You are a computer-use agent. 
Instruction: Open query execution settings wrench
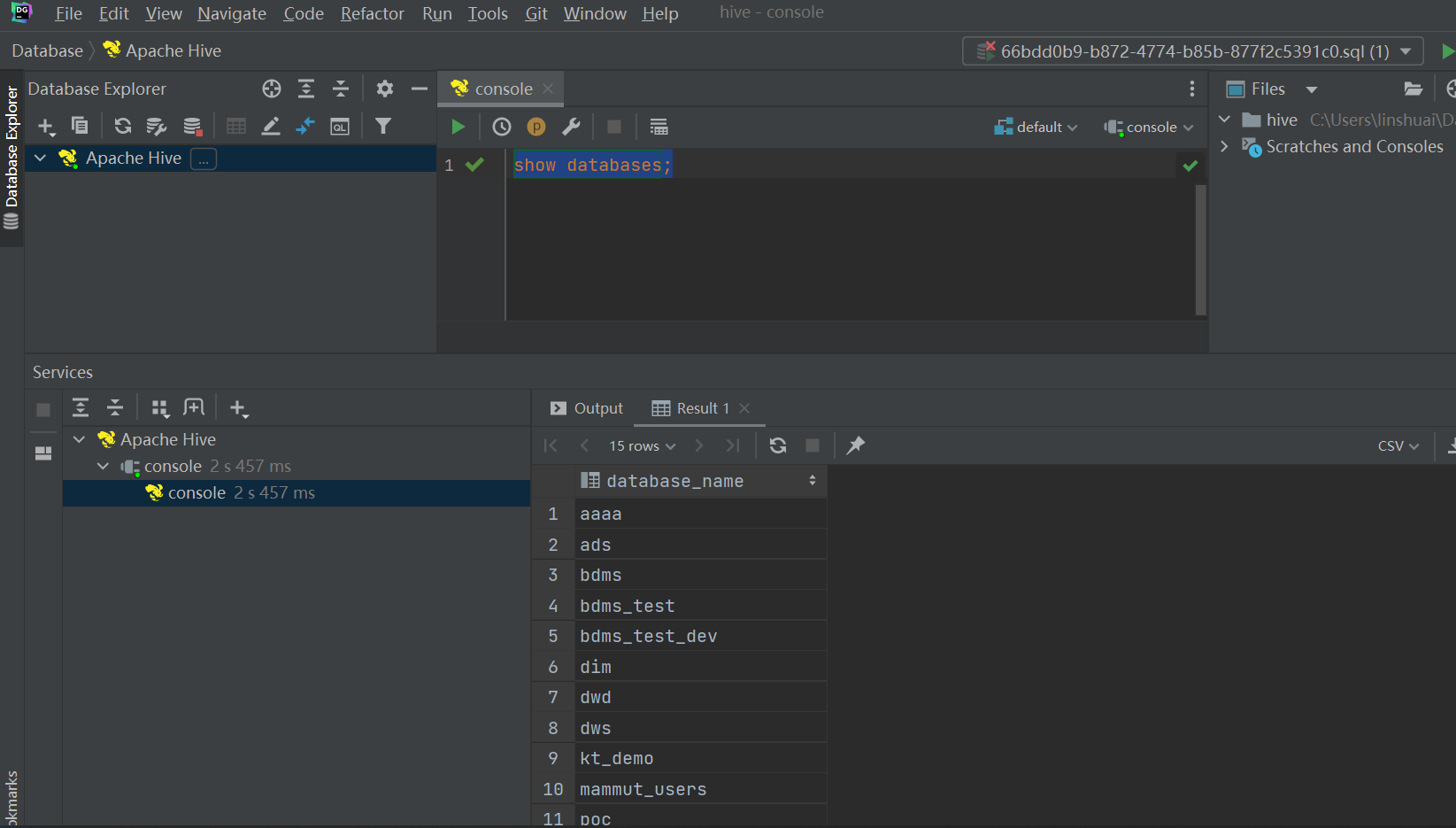coord(571,127)
